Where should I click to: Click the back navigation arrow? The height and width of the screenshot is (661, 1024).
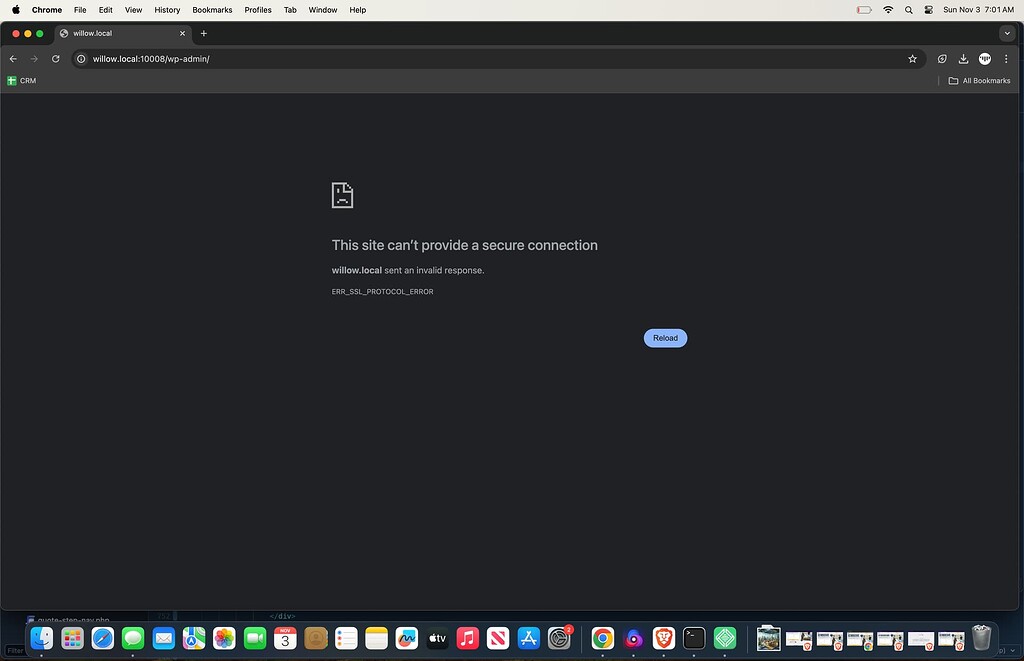(13, 59)
